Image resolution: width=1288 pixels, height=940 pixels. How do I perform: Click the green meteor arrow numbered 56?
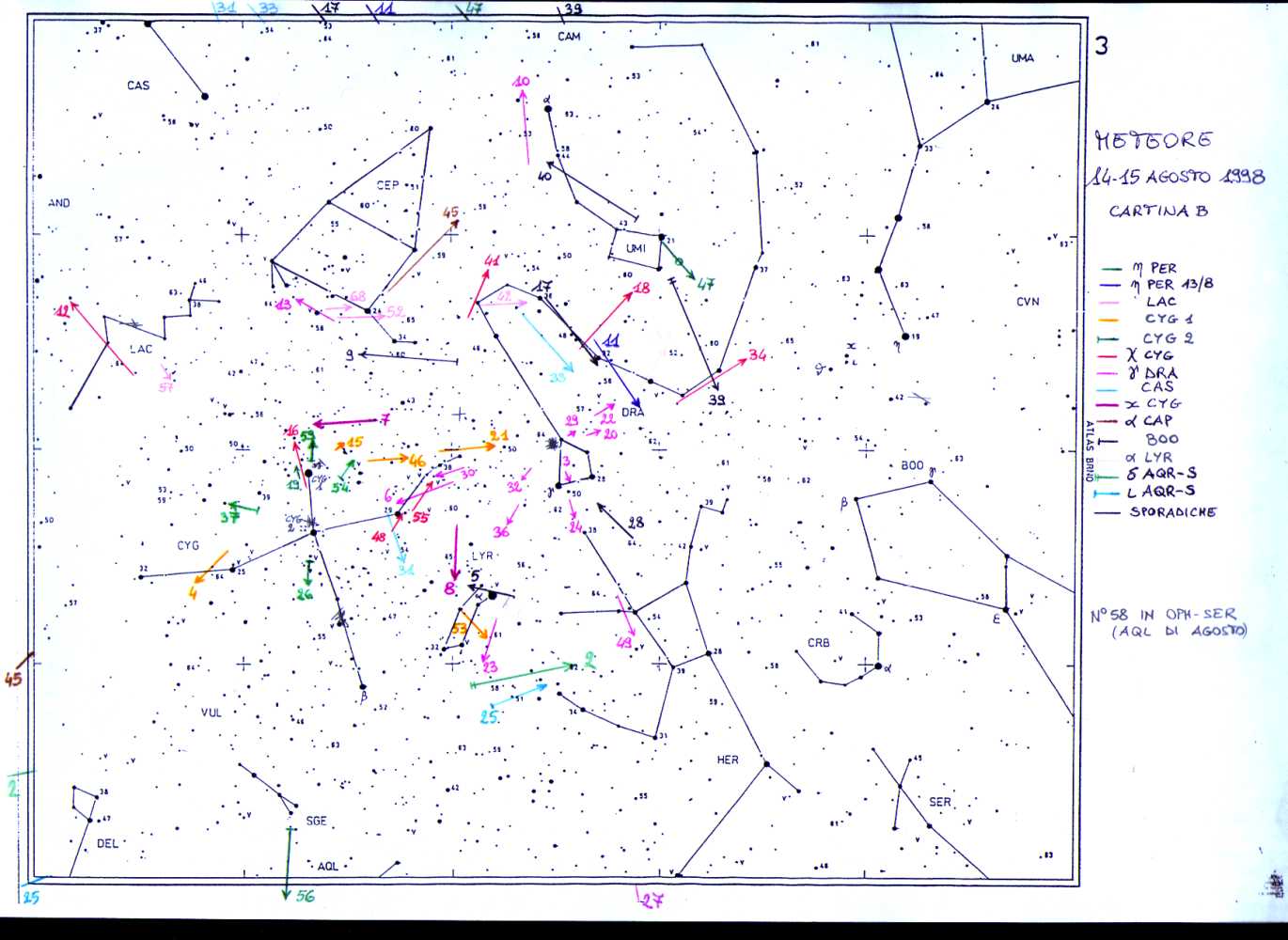pos(287,860)
